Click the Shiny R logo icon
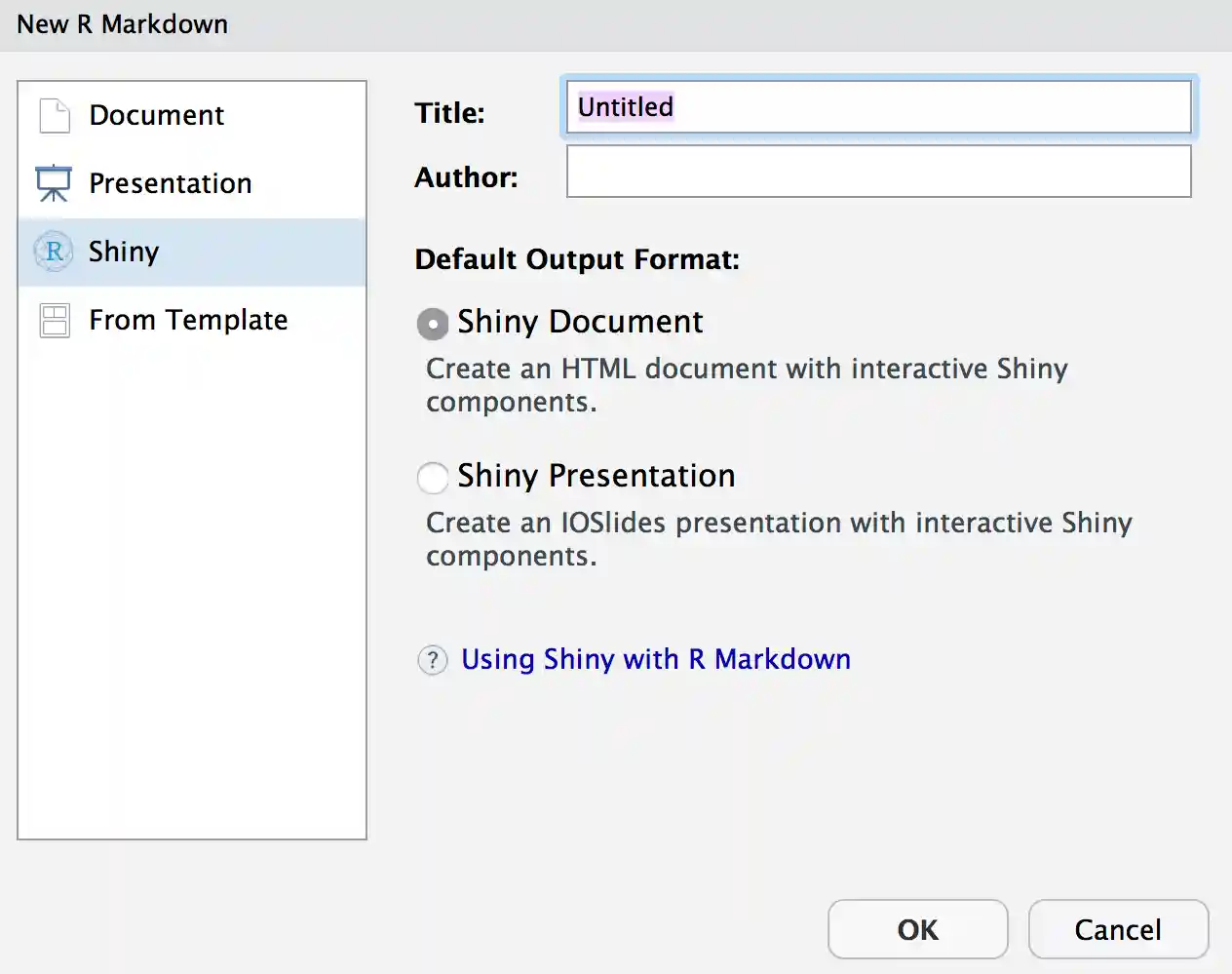The height and width of the screenshot is (974, 1232). 54,252
